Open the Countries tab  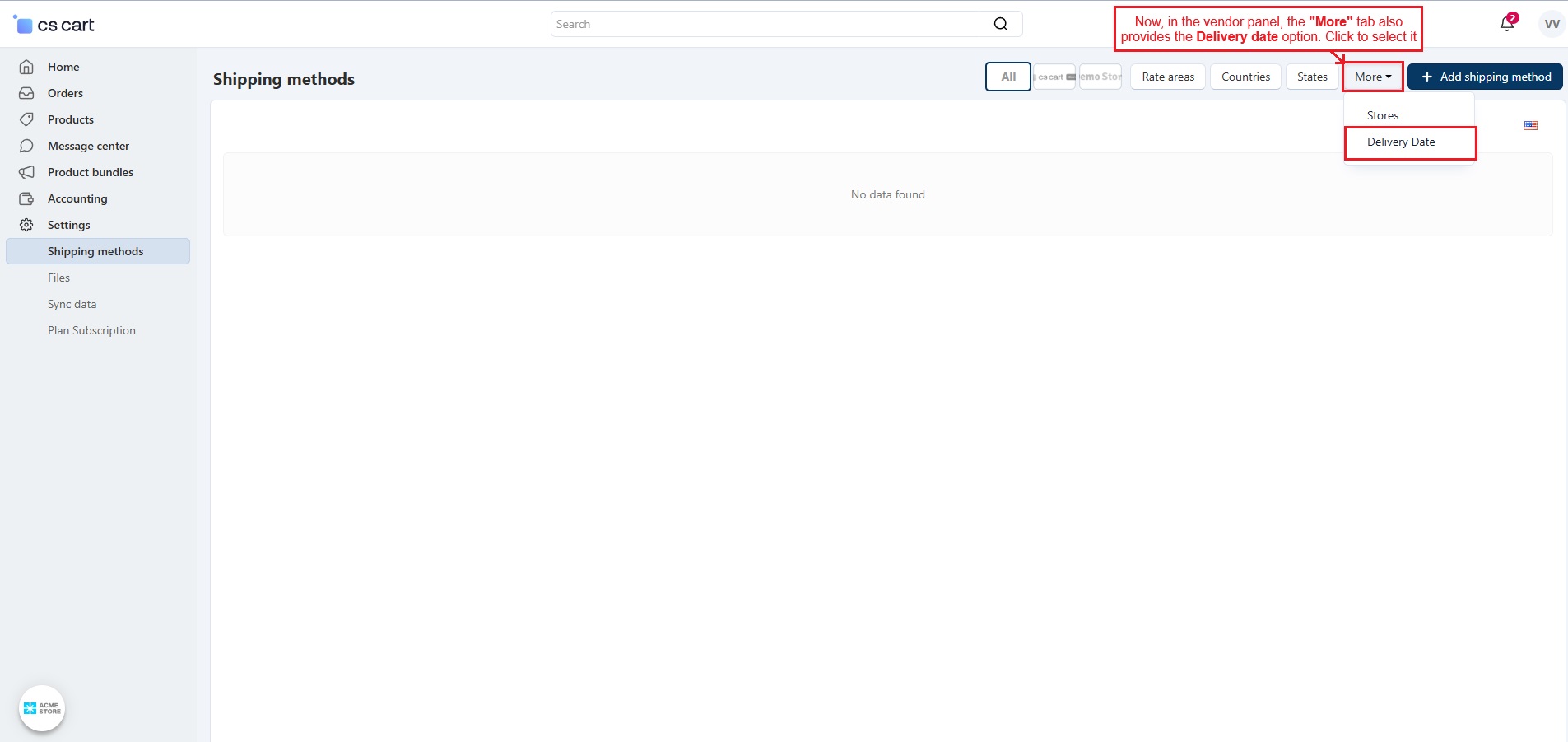1245,77
